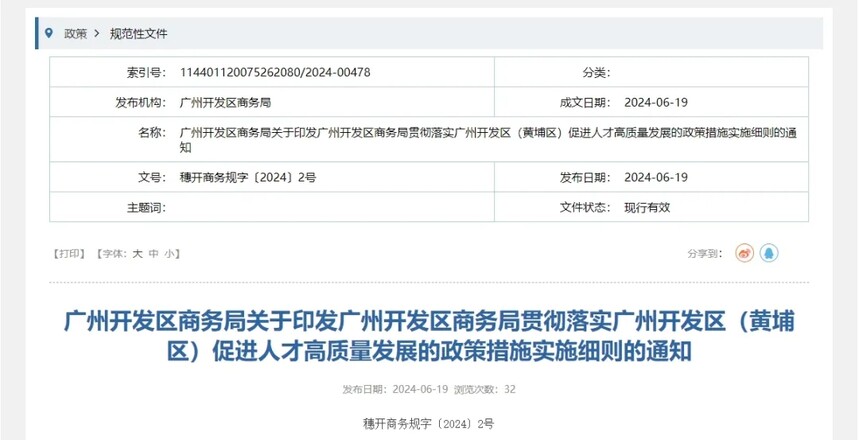This screenshot has width=859, height=440.
Task: Click the 字体 label in the toolbar
Action: coord(112,254)
